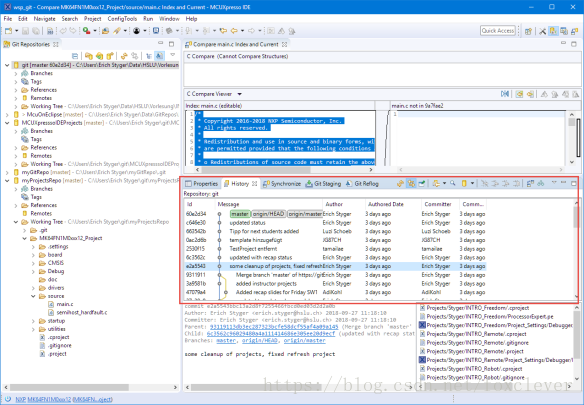Viewport: 584px width, 405px height.
Task: Click Copy All from Left to Right icon
Action: point(519,94)
